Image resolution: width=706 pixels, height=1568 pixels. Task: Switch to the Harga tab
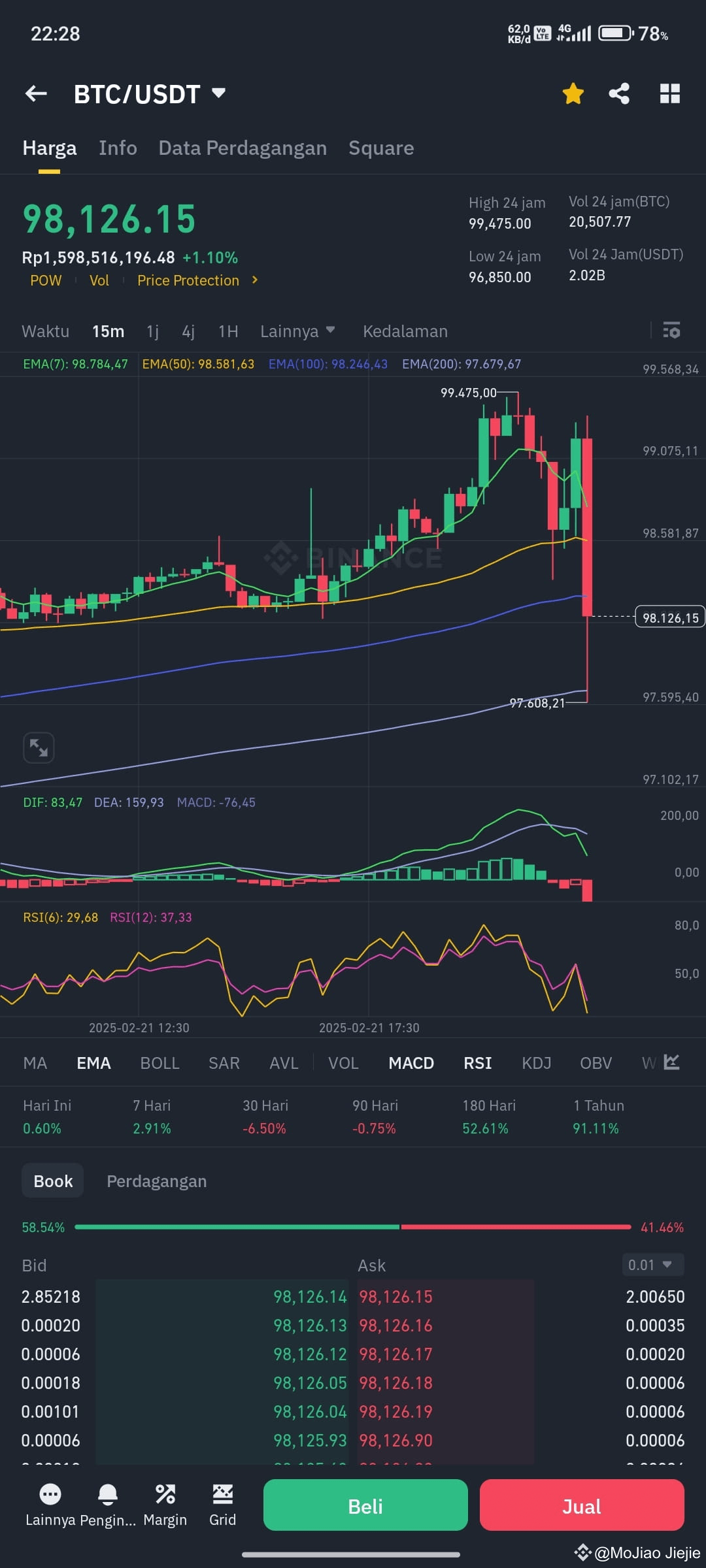click(50, 148)
